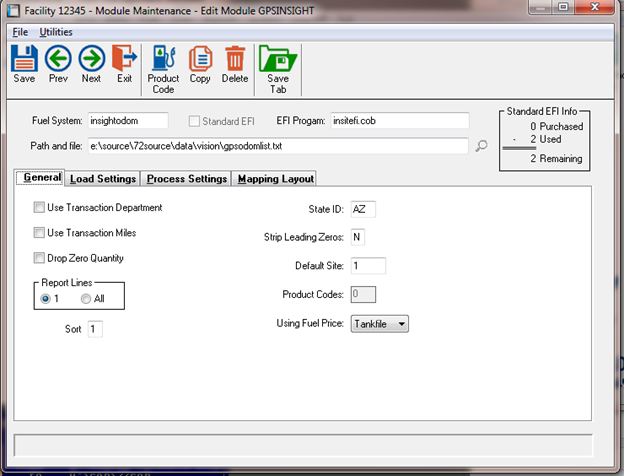Enable Use Transaction Department checkbox

click(39, 208)
